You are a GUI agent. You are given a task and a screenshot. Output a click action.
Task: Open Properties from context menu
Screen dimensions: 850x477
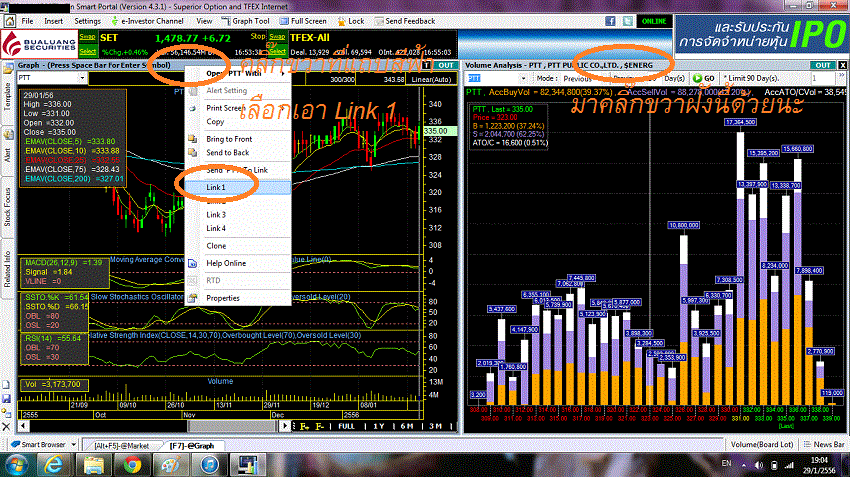pyautogui.click(x=223, y=298)
